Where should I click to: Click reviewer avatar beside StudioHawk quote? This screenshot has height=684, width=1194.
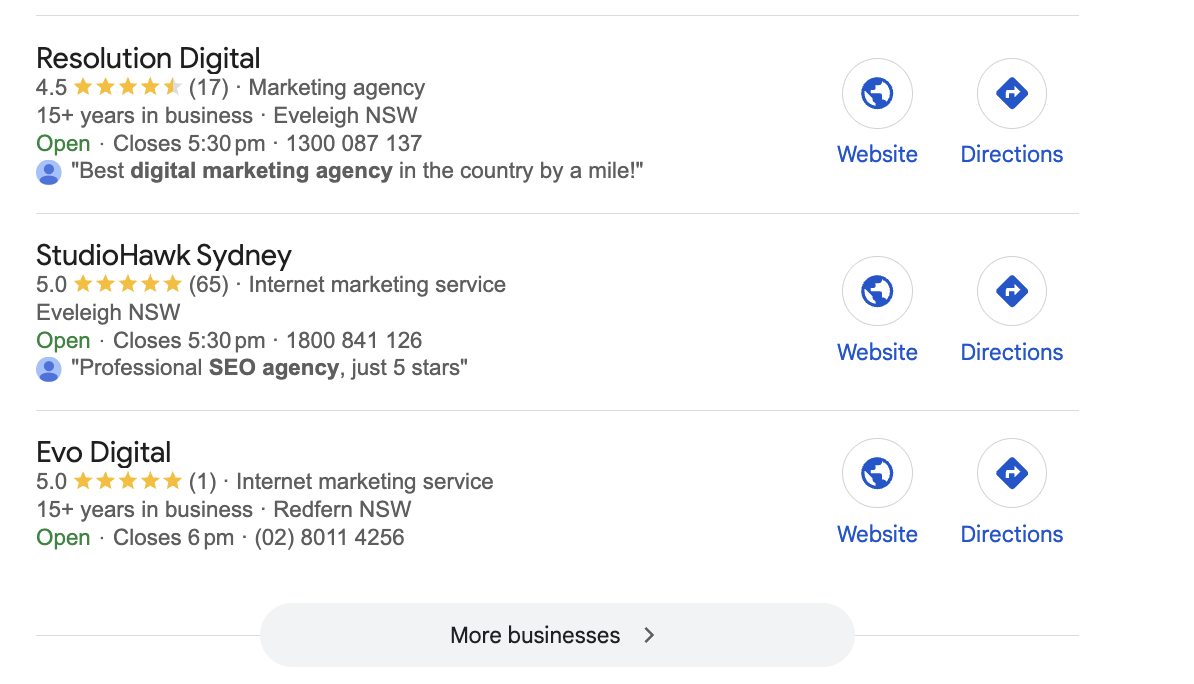click(48, 369)
